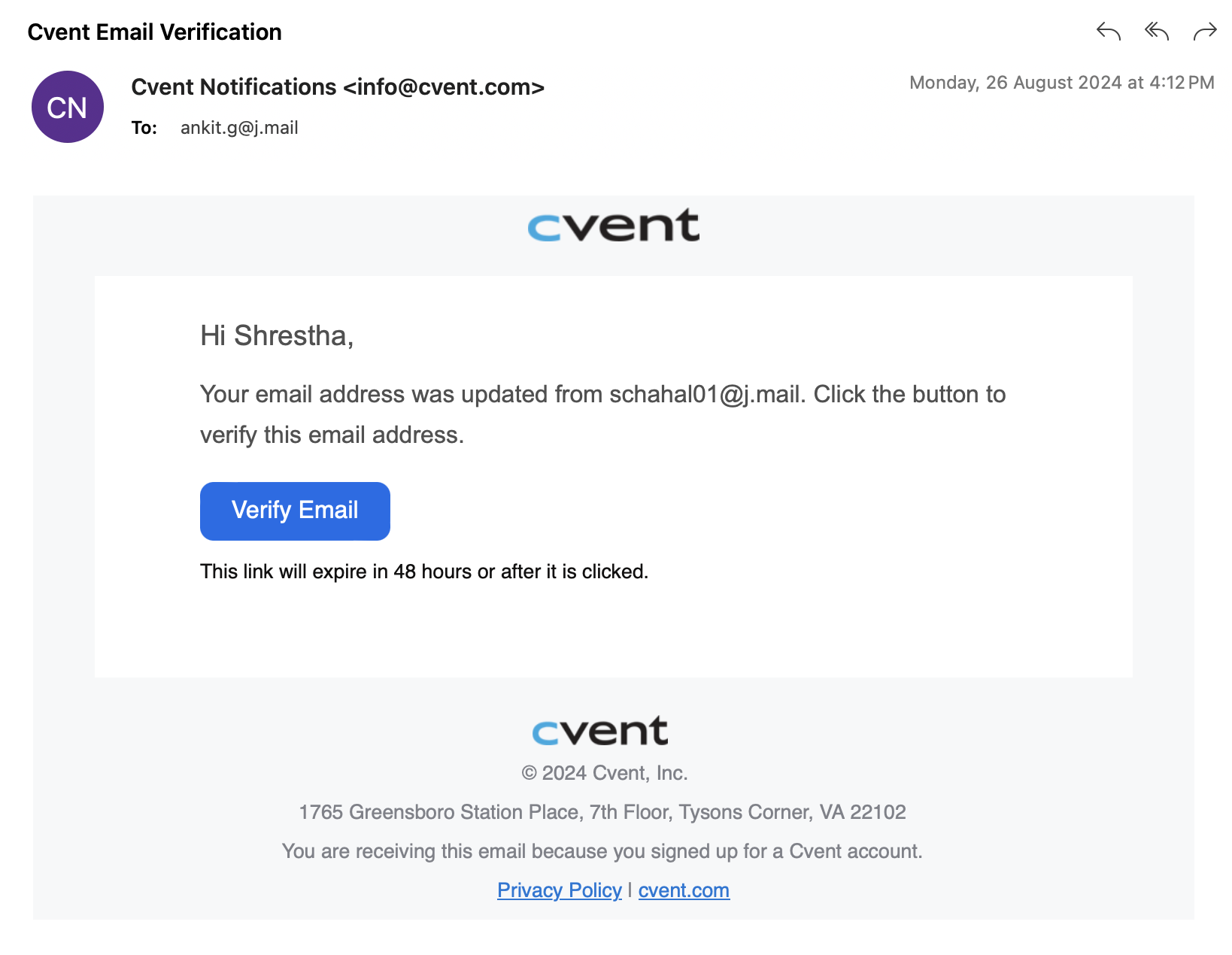This screenshot has width=1232, height=955.
Task: Open the Privacy Policy link
Action: pyautogui.click(x=560, y=890)
